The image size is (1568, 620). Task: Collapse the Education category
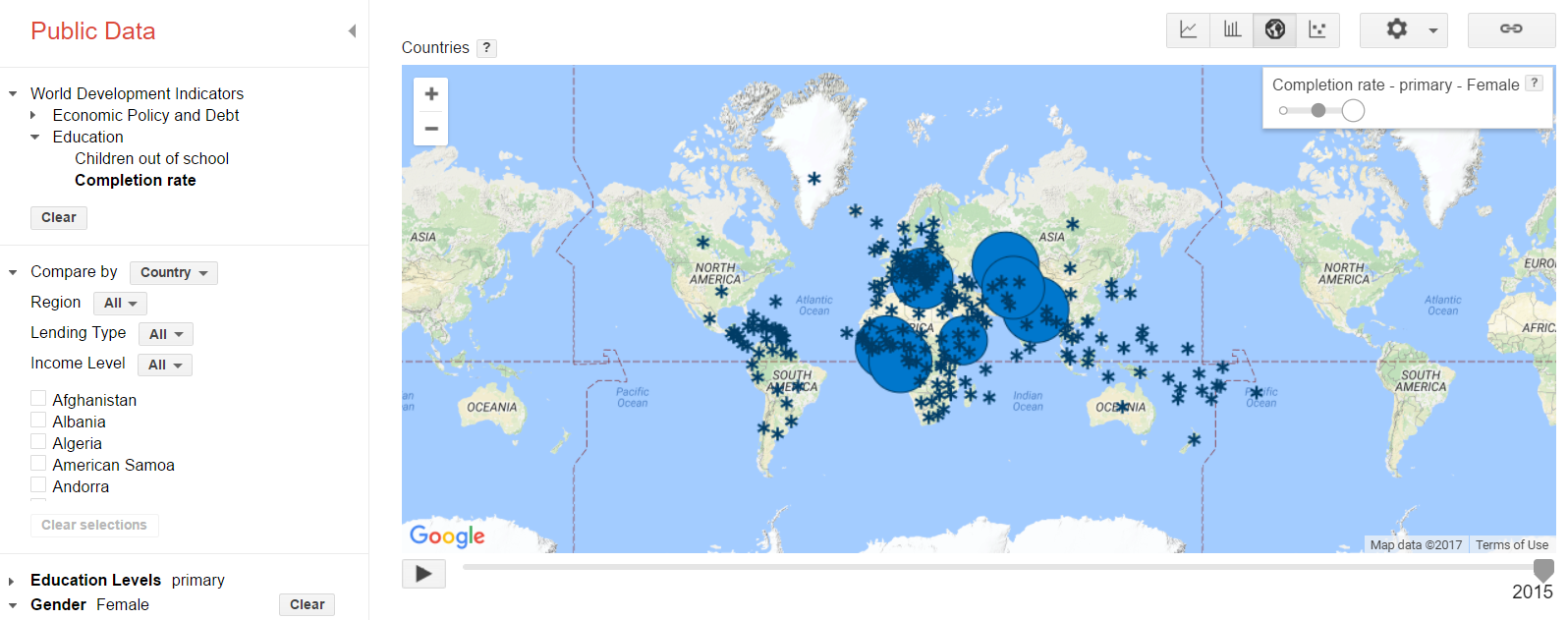coord(34,138)
